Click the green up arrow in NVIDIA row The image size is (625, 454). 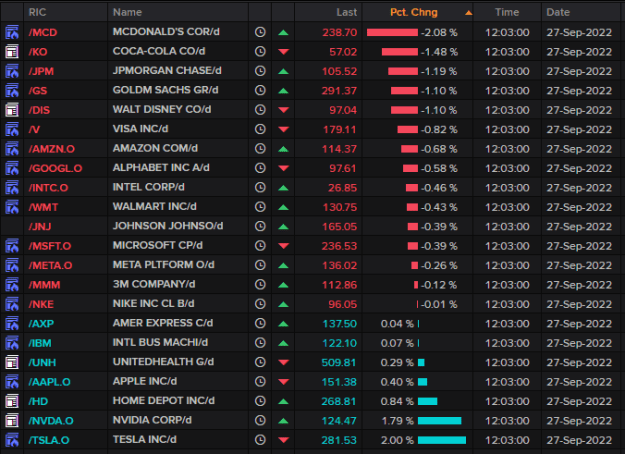tap(283, 421)
